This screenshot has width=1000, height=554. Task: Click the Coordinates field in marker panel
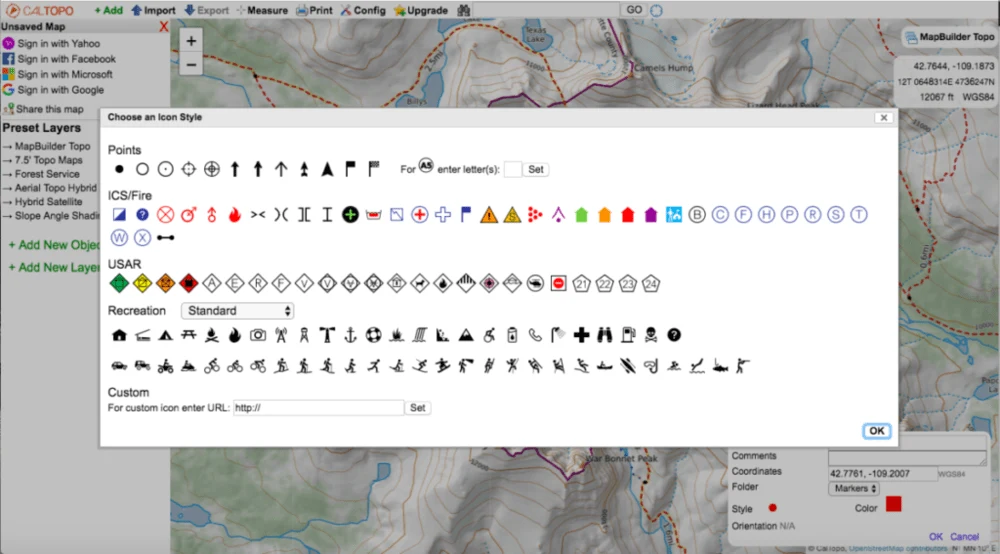tap(883, 474)
